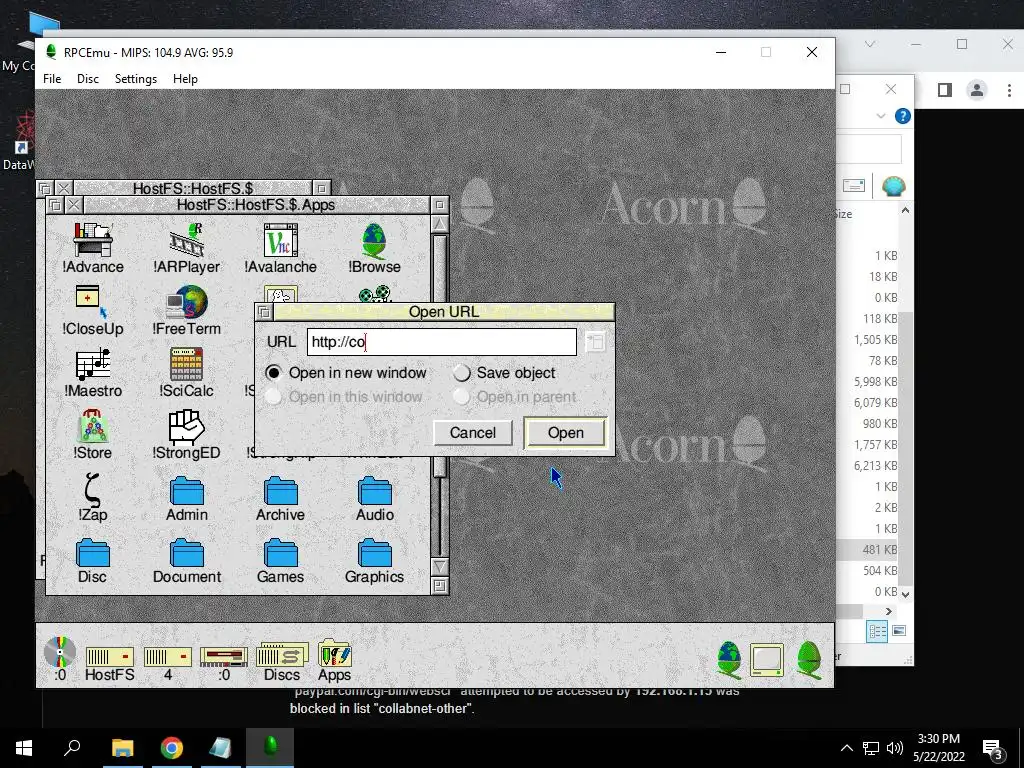Screen dimensions: 1024x768
Task: Click into the URL text field
Action: (442, 342)
